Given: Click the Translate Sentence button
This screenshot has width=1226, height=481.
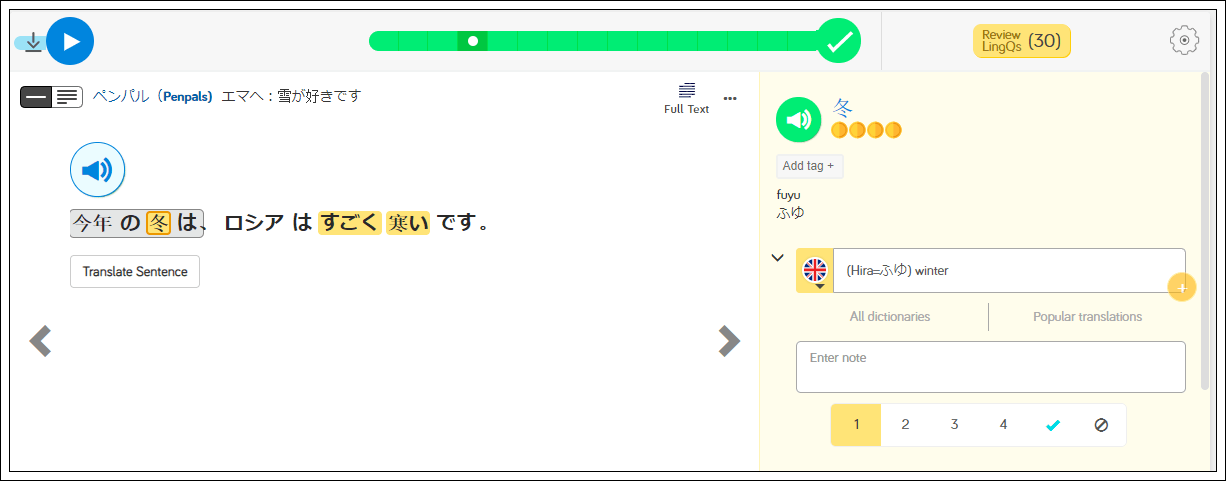Looking at the screenshot, I should pos(135,272).
